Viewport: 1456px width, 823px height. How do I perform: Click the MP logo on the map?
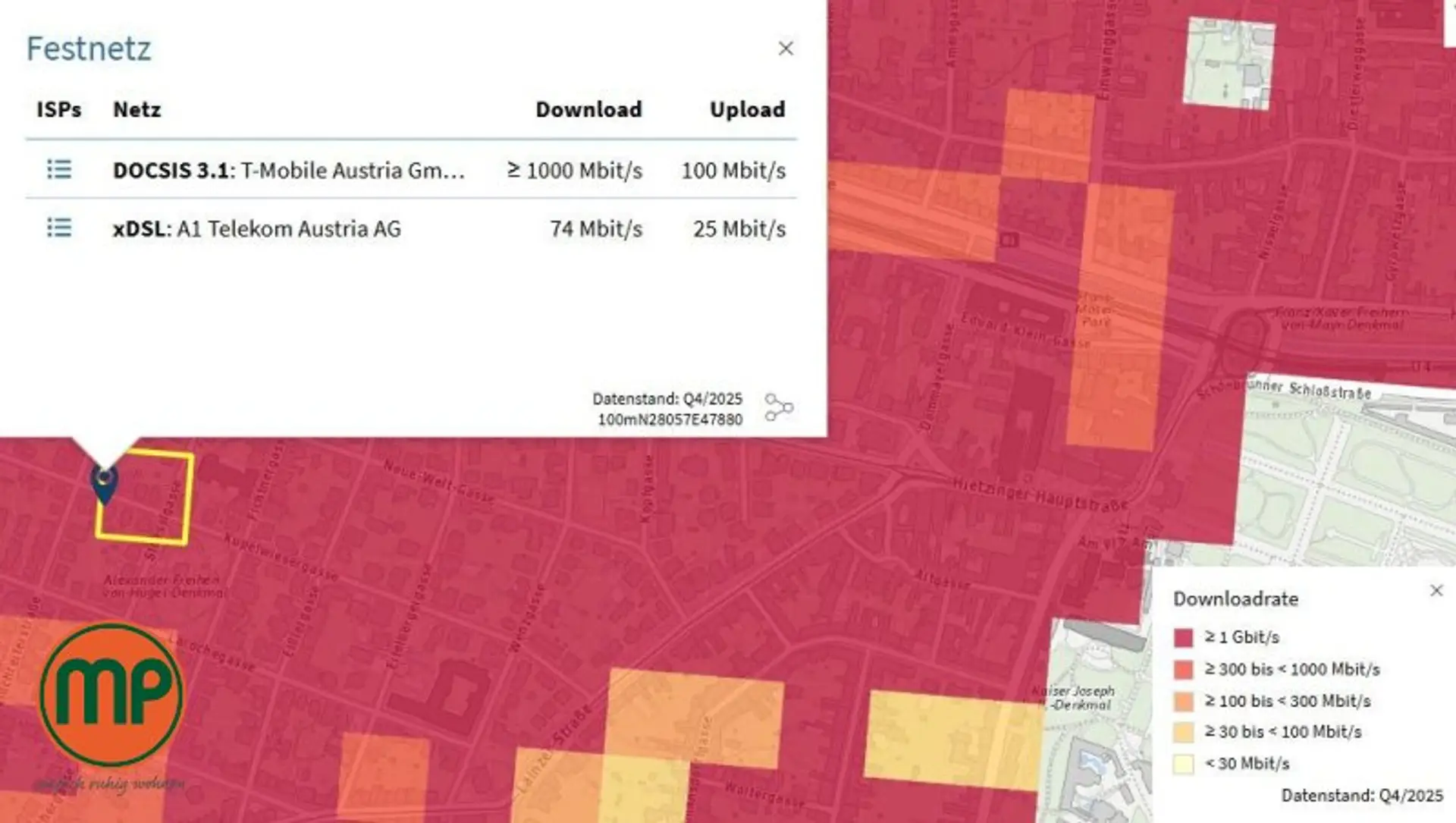tap(111, 695)
